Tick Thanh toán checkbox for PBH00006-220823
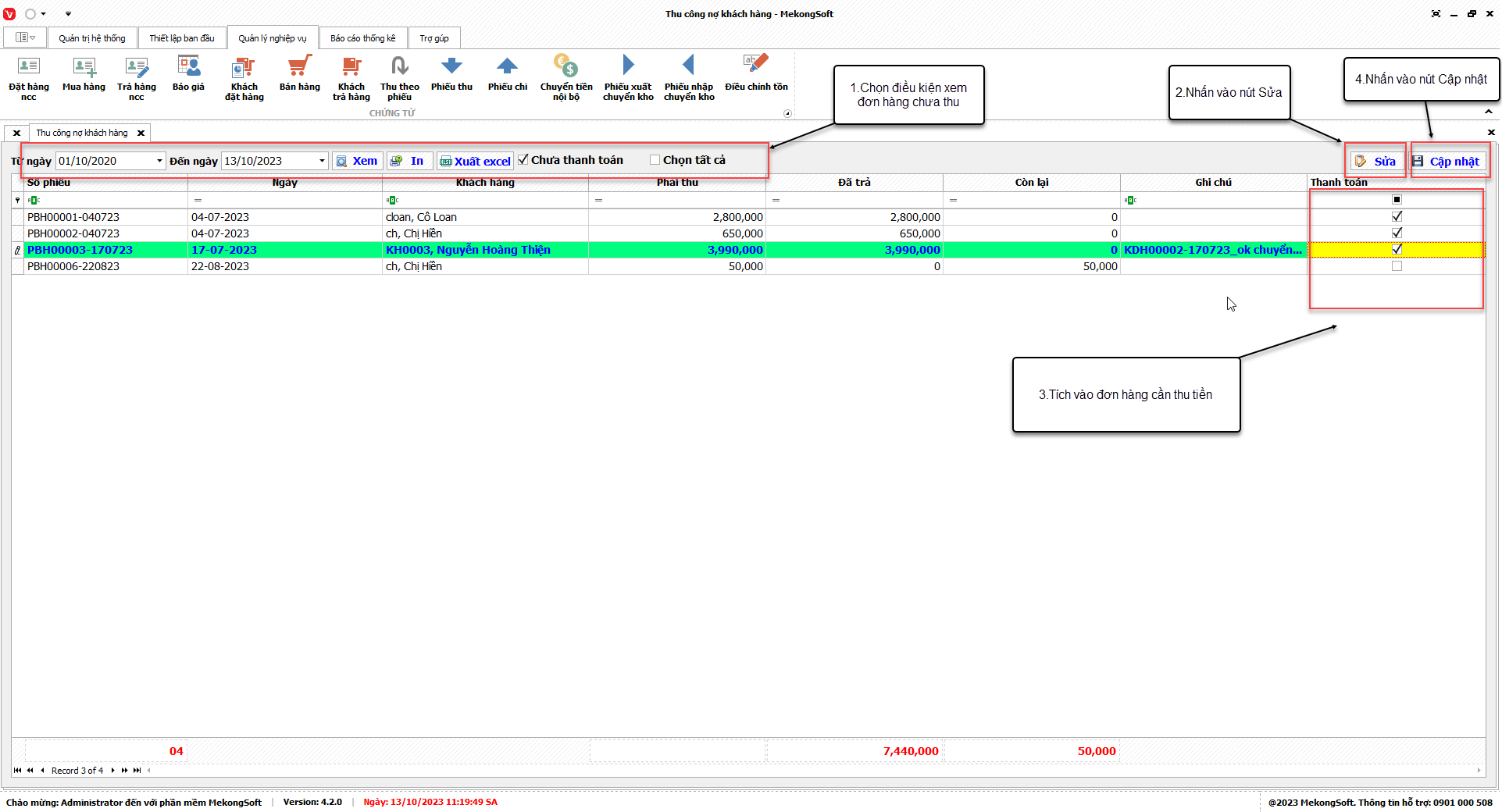1502x812 pixels. [x=1397, y=266]
